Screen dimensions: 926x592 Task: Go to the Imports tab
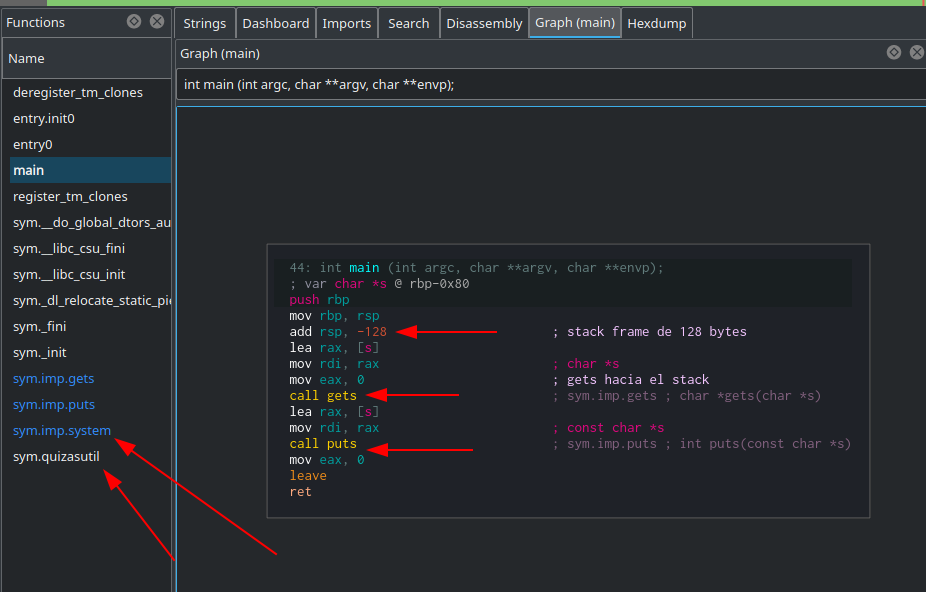(346, 23)
